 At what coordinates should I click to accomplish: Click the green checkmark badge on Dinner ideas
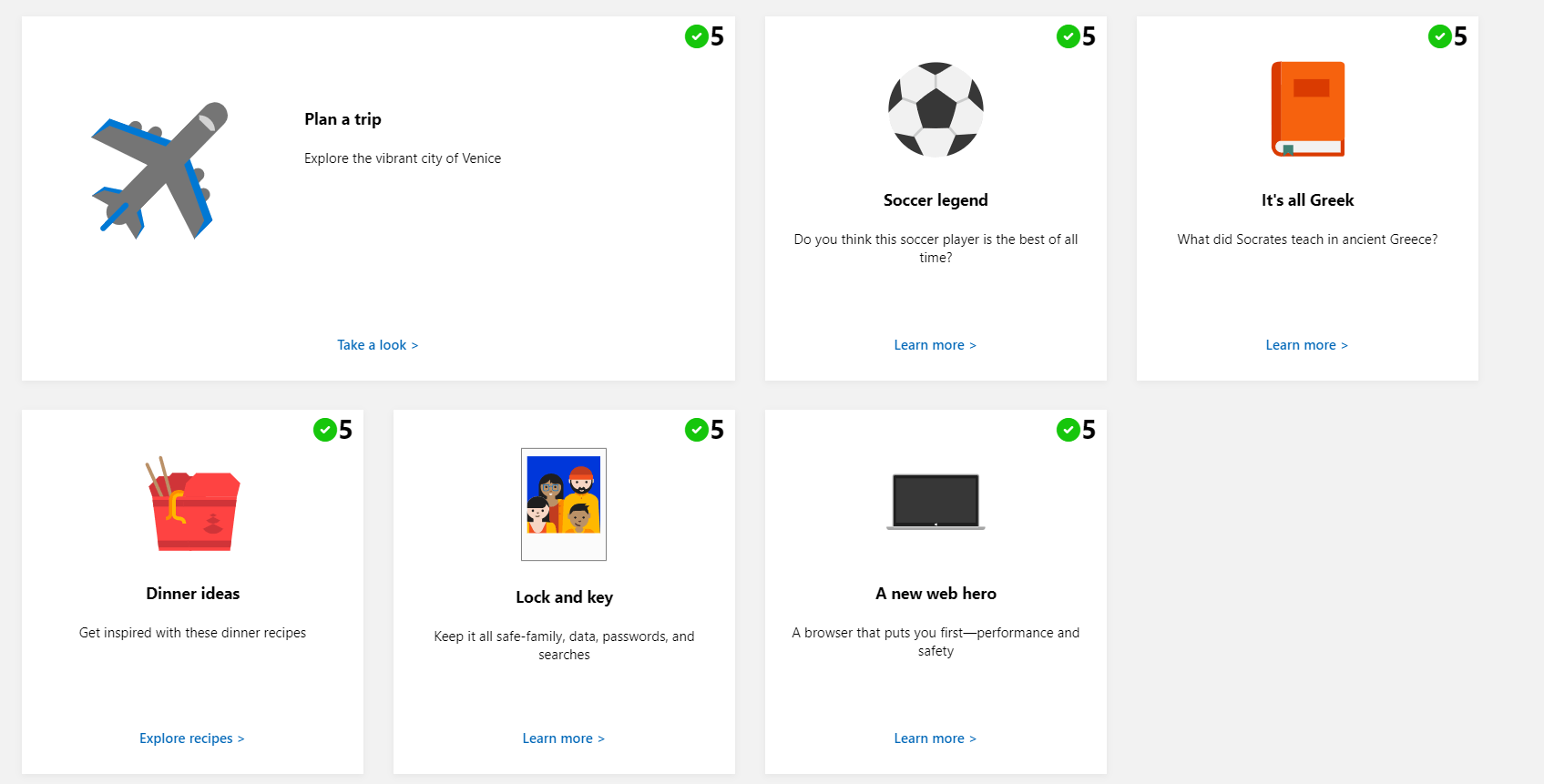(325, 430)
